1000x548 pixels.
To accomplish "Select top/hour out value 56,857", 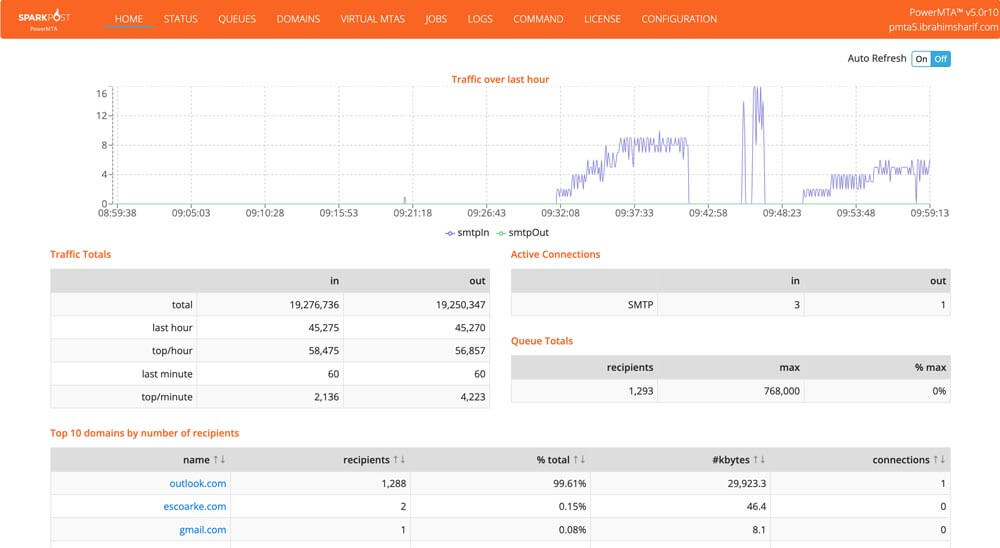I will point(470,351).
